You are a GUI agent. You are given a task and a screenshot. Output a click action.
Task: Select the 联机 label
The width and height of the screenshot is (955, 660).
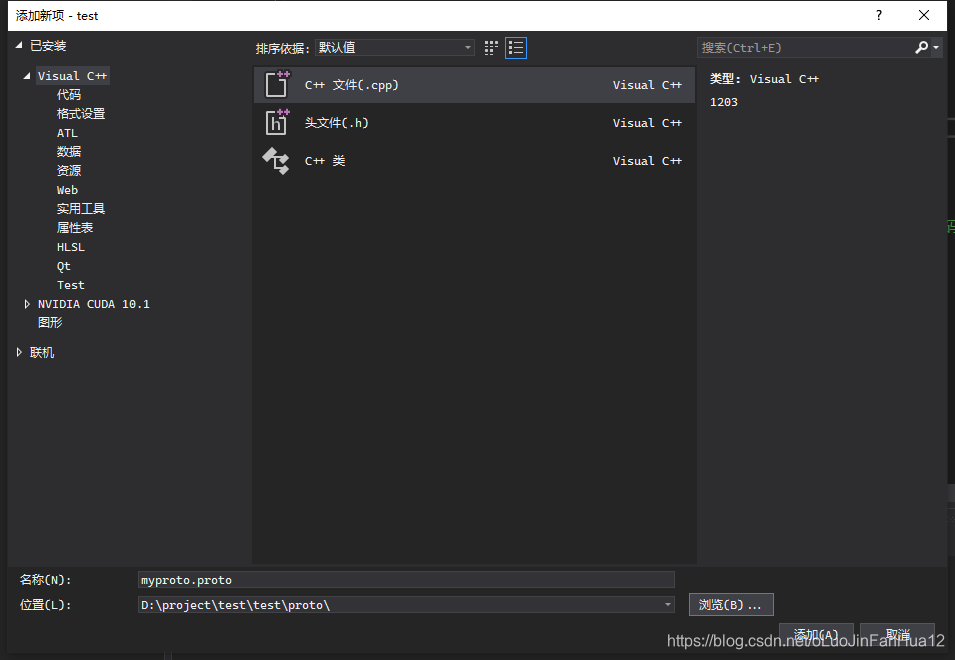tap(42, 353)
